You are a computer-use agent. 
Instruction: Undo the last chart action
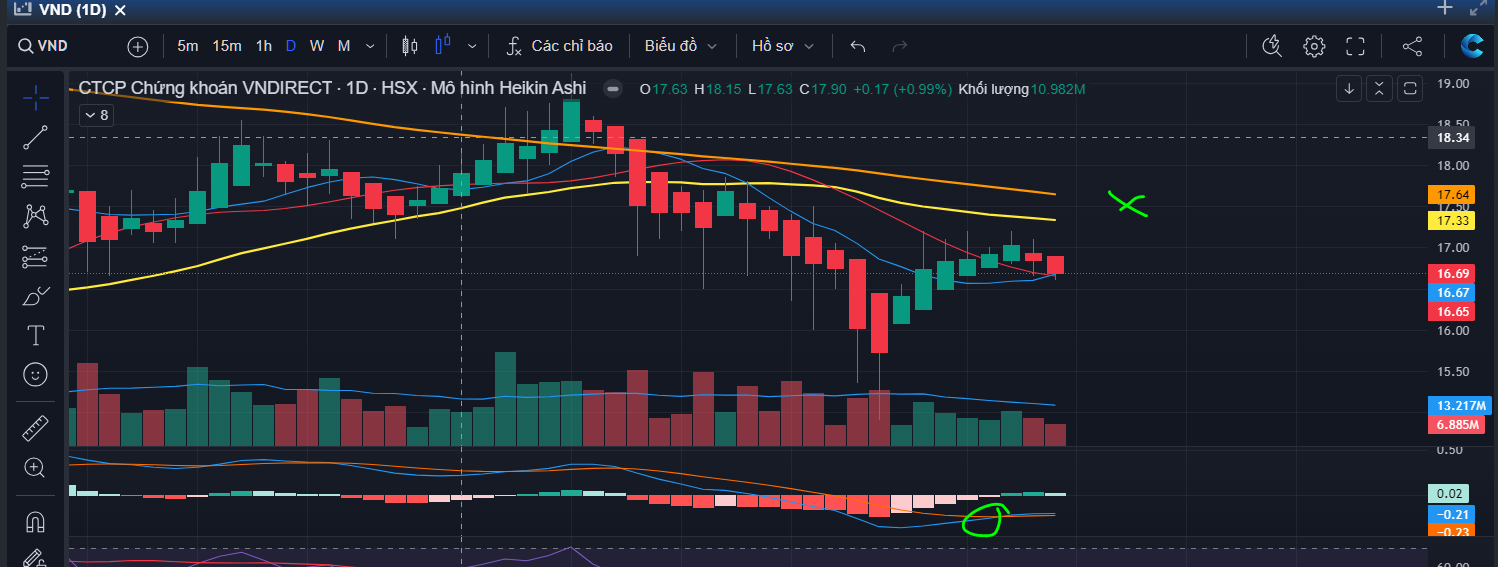point(857,46)
